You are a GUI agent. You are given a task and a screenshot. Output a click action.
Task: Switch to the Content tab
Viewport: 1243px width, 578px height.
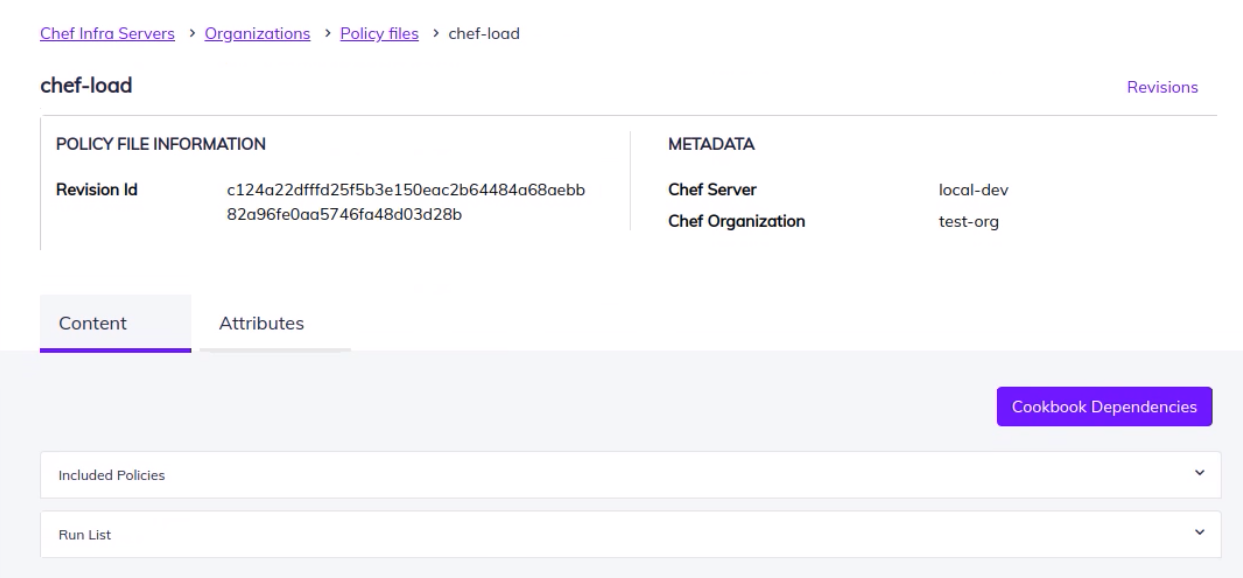coord(93,323)
